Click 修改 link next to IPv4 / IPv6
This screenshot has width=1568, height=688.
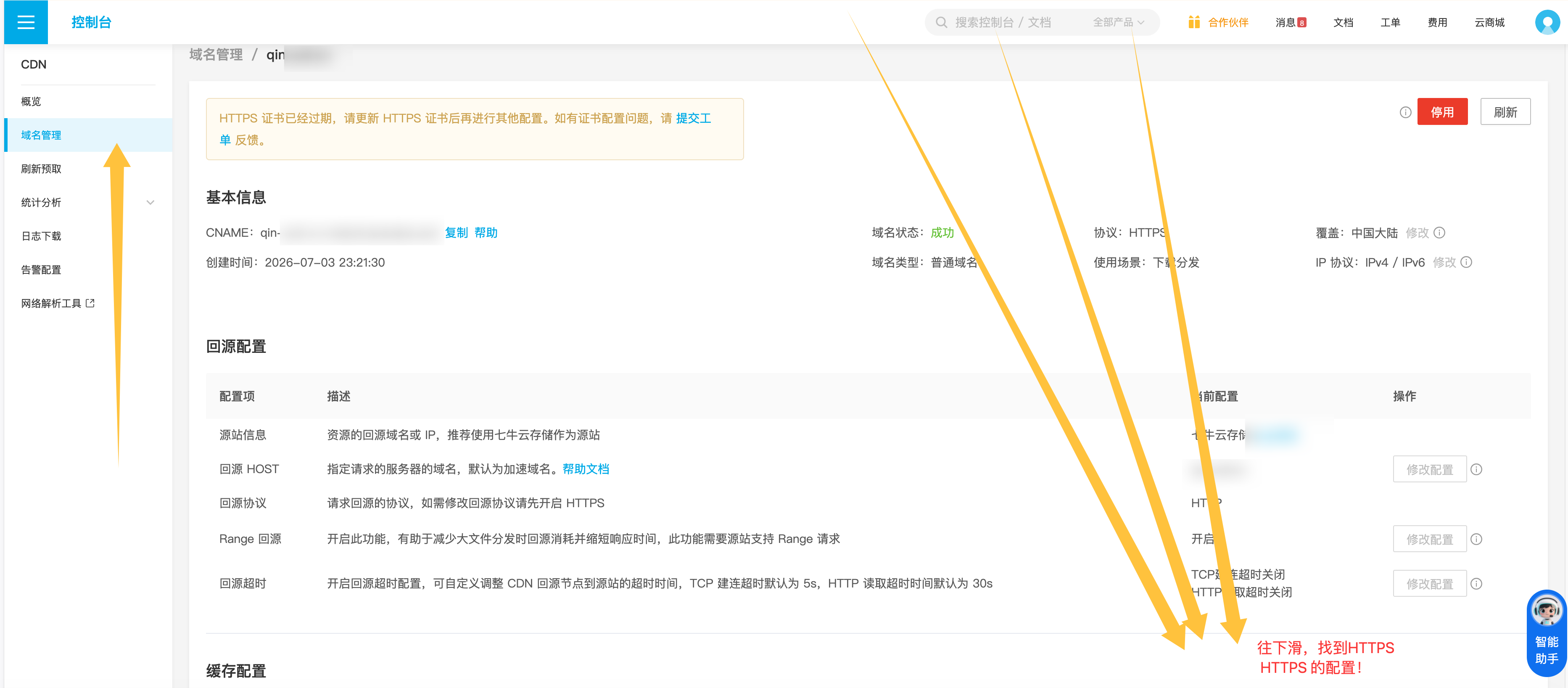pyautogui.click(x=1444, y=262)
